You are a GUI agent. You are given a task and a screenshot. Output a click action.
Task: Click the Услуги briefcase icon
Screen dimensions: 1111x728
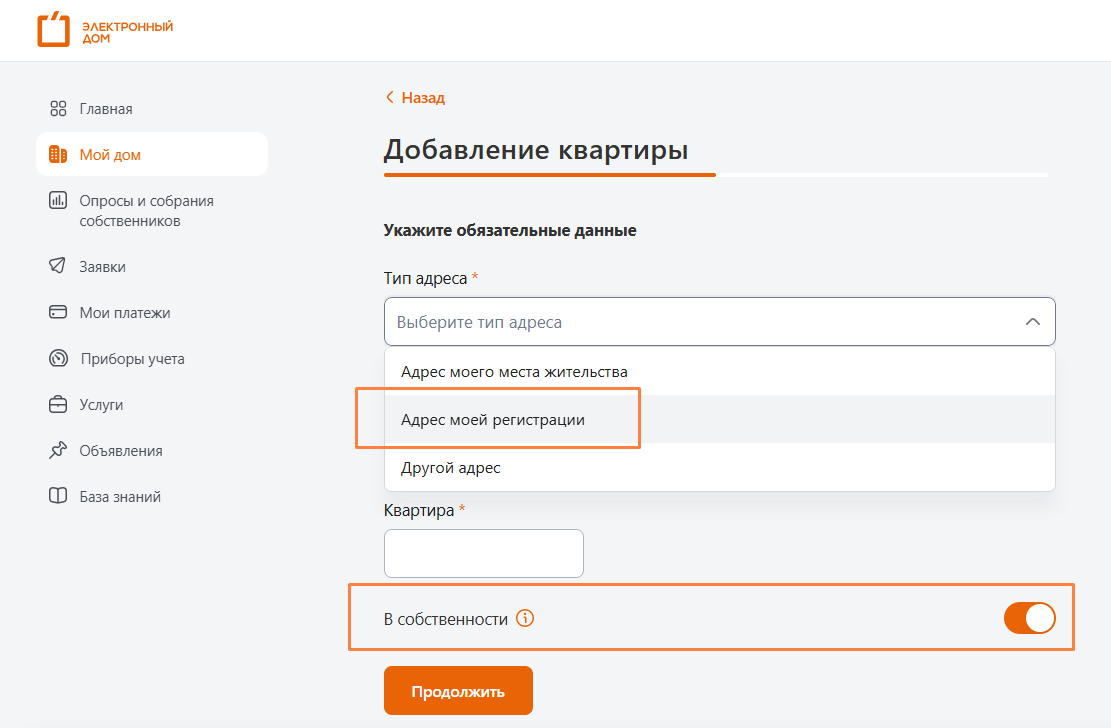tap(58, 405)
